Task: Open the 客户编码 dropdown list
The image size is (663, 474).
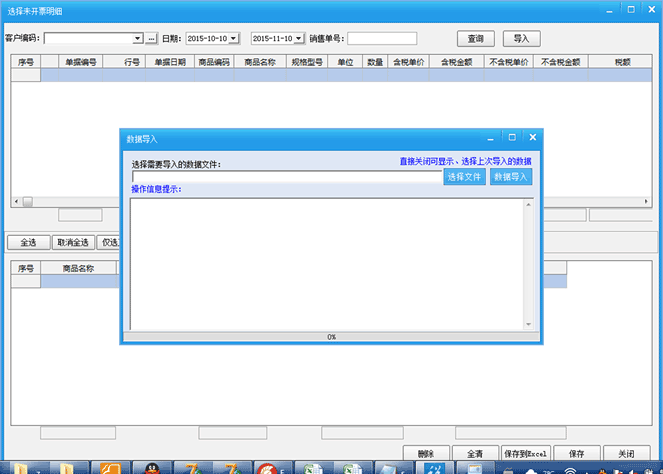Action: click(138, 39)
